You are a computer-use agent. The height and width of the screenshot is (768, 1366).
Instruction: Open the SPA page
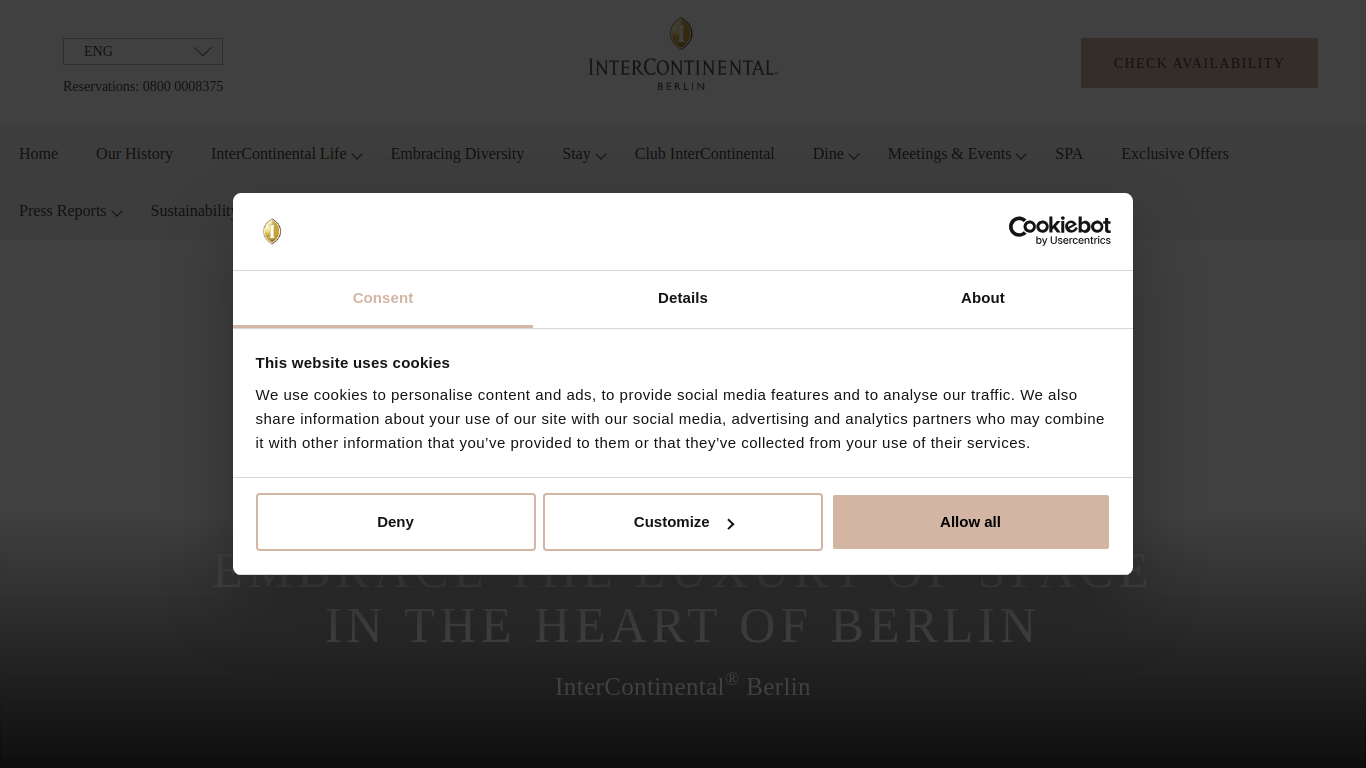tap(1069, 154)
